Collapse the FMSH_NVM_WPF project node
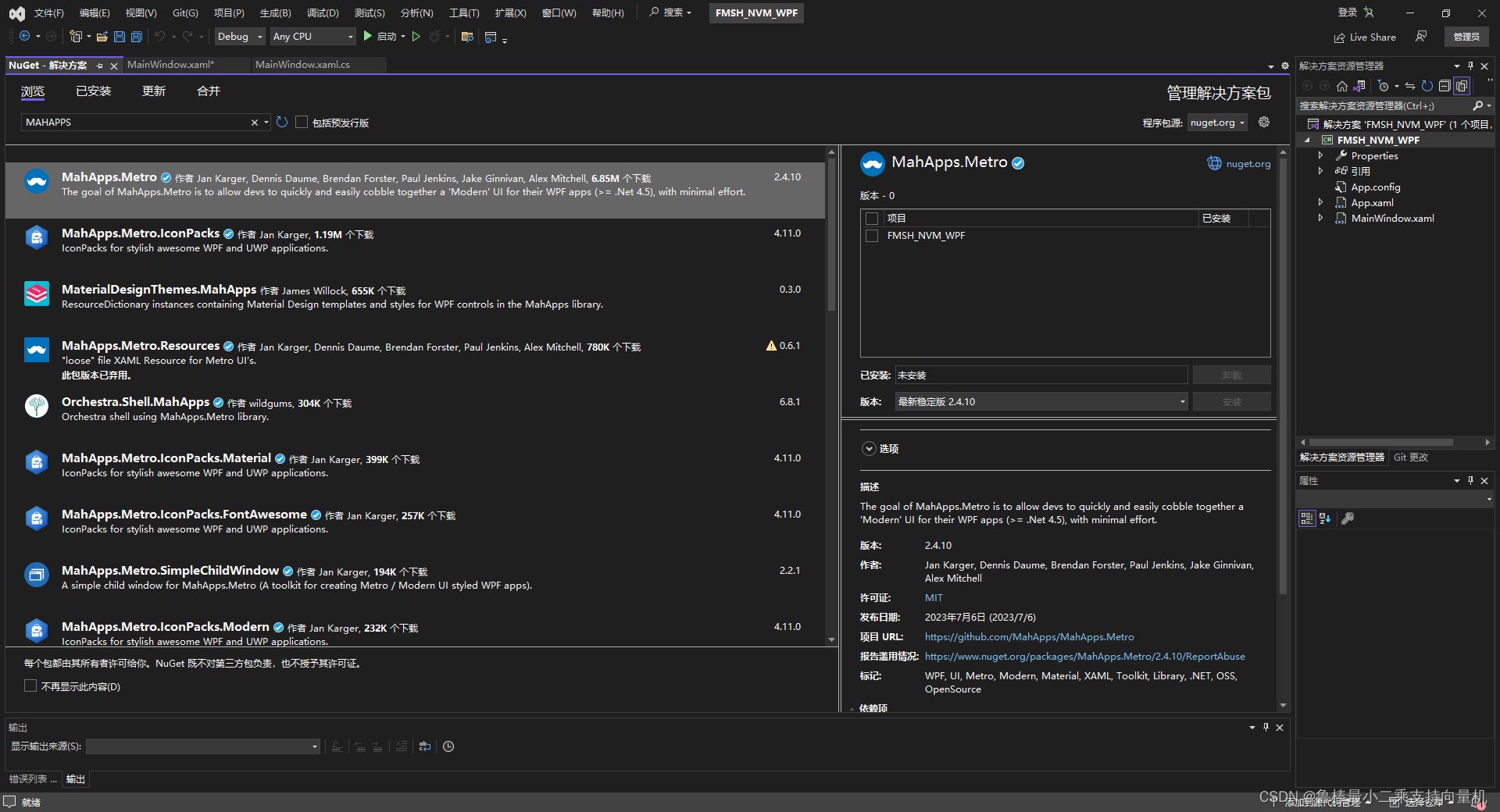Image resolution: width=1500 pixels, height=812 pixels. click(x=1307, y=141)
